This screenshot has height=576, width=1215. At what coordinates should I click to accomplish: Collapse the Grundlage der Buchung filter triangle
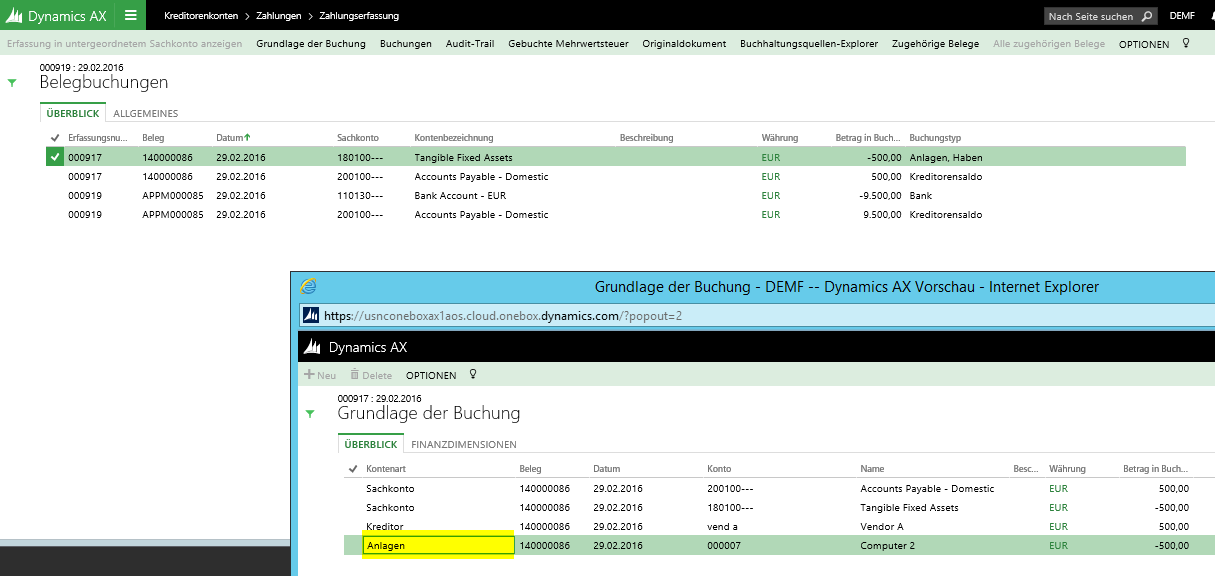point(310,413)
